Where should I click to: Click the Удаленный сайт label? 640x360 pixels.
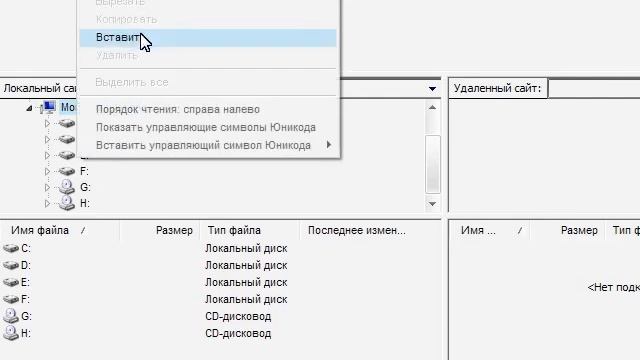point(497,88)
